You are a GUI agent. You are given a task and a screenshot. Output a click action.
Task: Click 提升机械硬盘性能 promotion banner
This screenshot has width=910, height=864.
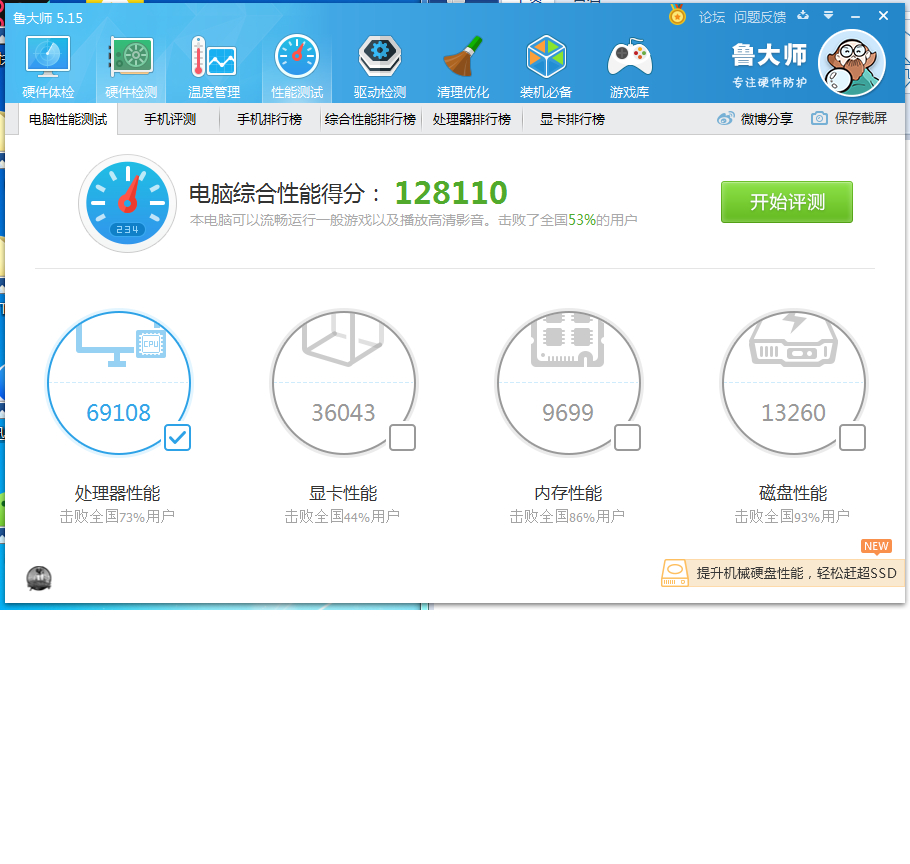tap(783, 573)
